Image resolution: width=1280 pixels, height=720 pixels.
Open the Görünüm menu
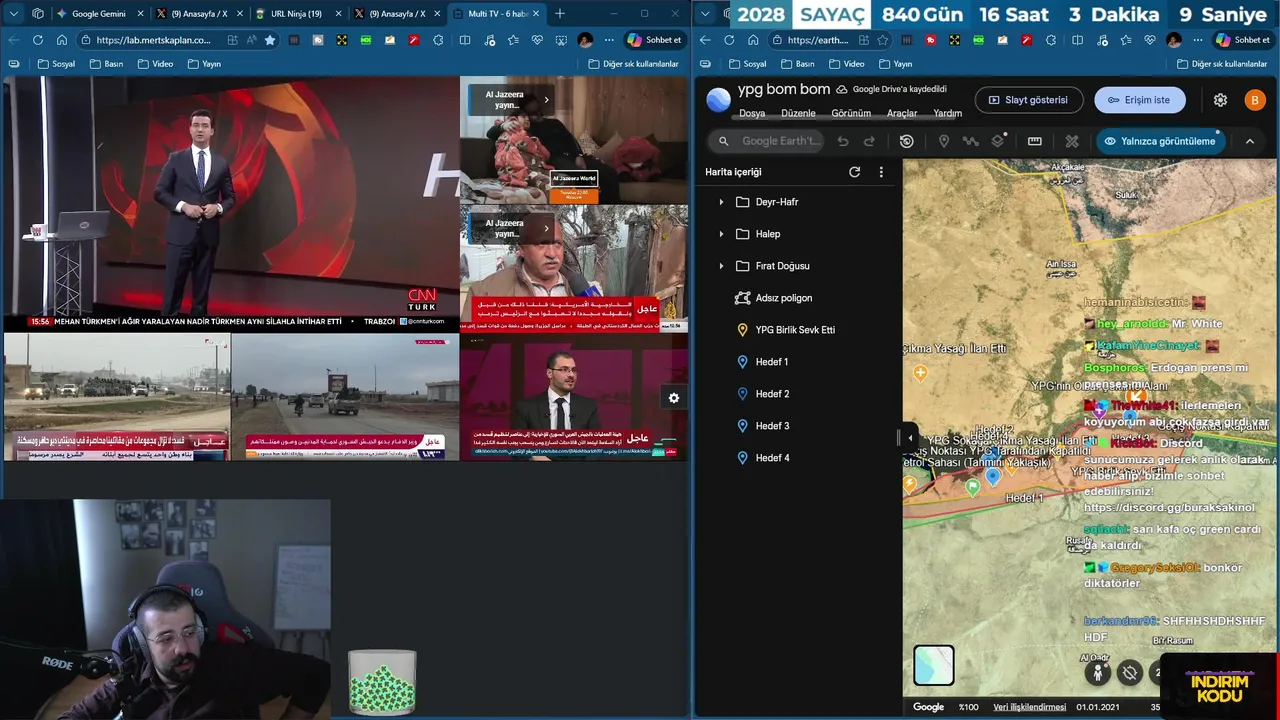[851, 113]
